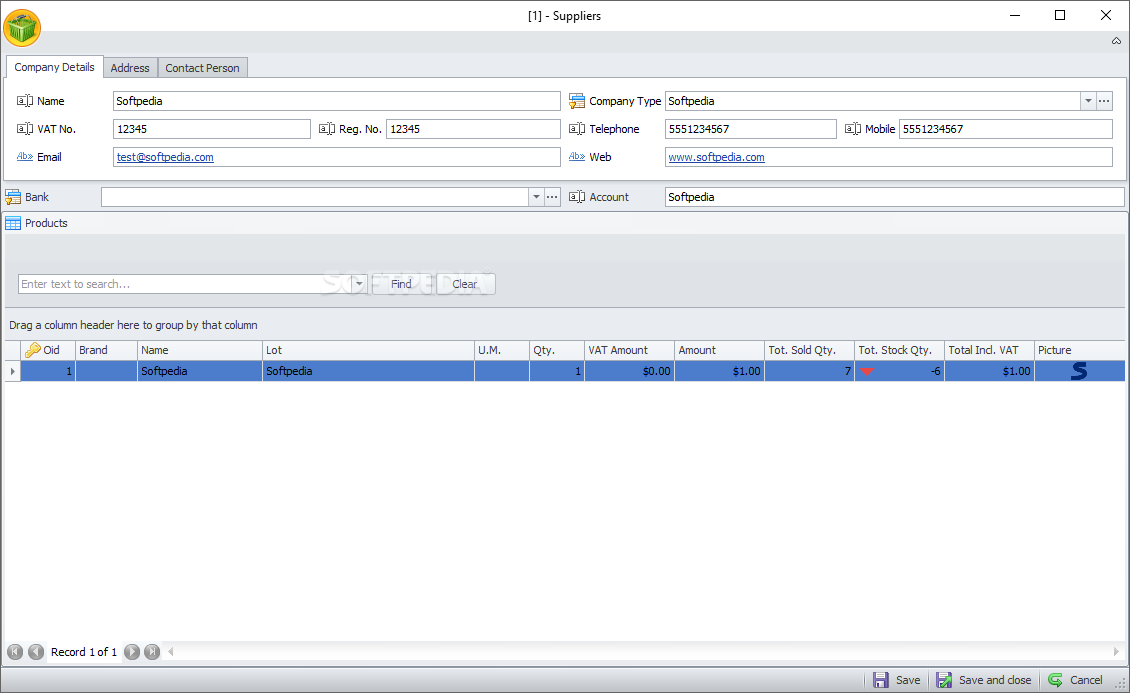Click the Picture column header

1080,350
